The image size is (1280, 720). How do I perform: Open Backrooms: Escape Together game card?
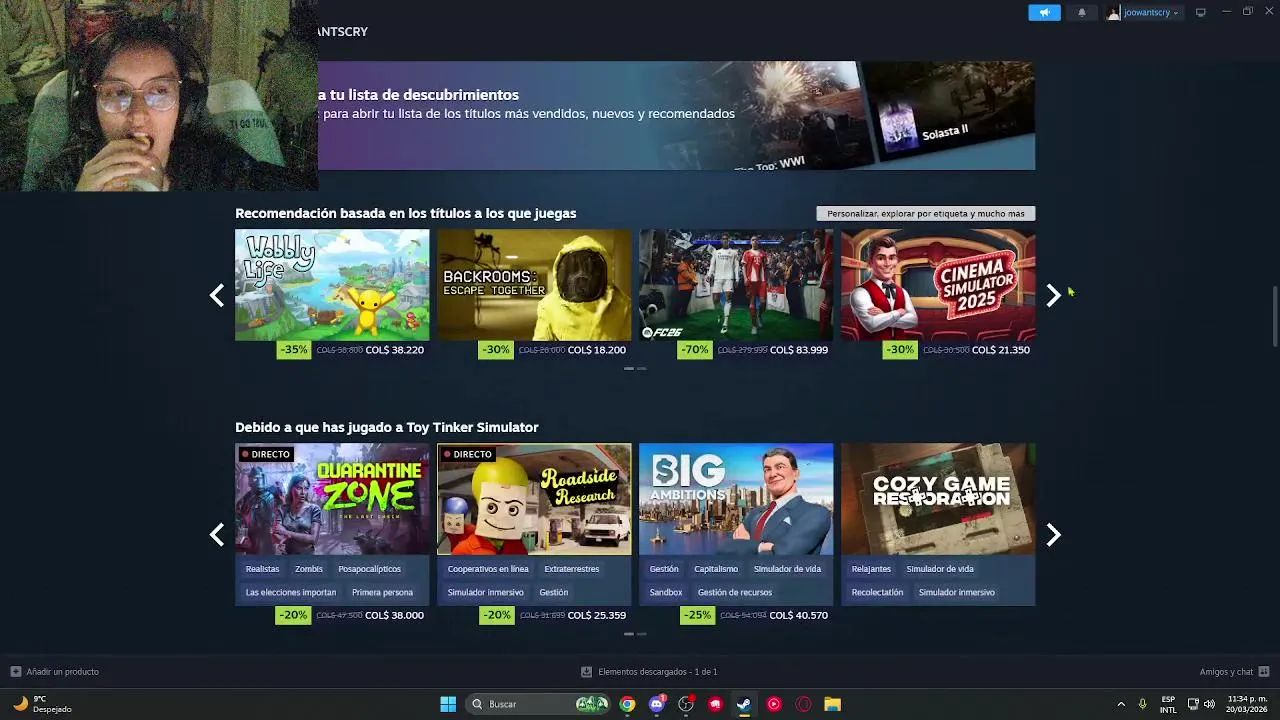534,285
